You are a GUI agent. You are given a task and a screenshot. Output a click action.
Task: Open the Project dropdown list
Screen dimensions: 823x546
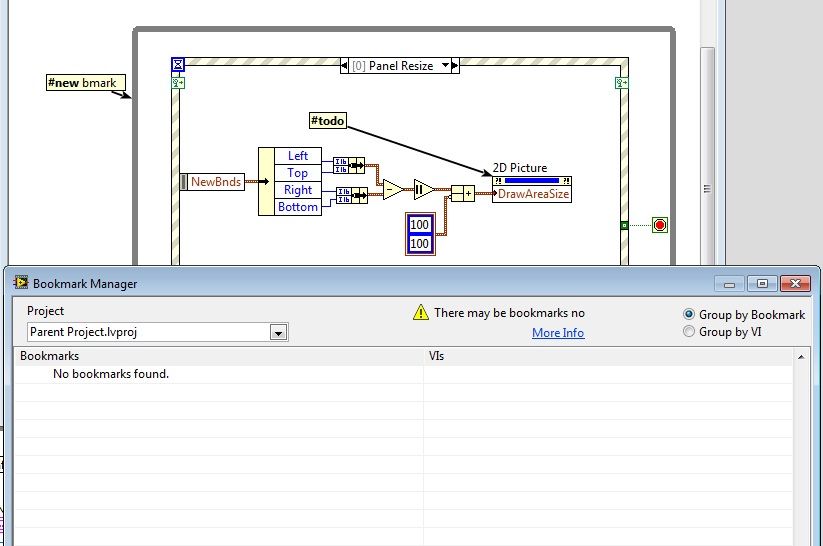click(278, 332)
